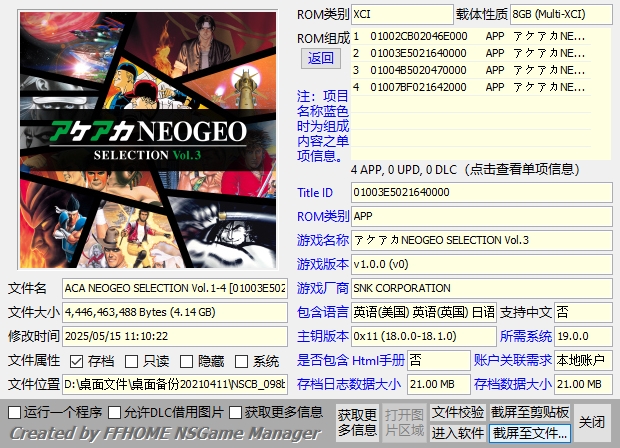This screenshot has height=448, width=620.
Task: Toggle 允许DLC借用图片 checkbox
Action: coord(115,412)
